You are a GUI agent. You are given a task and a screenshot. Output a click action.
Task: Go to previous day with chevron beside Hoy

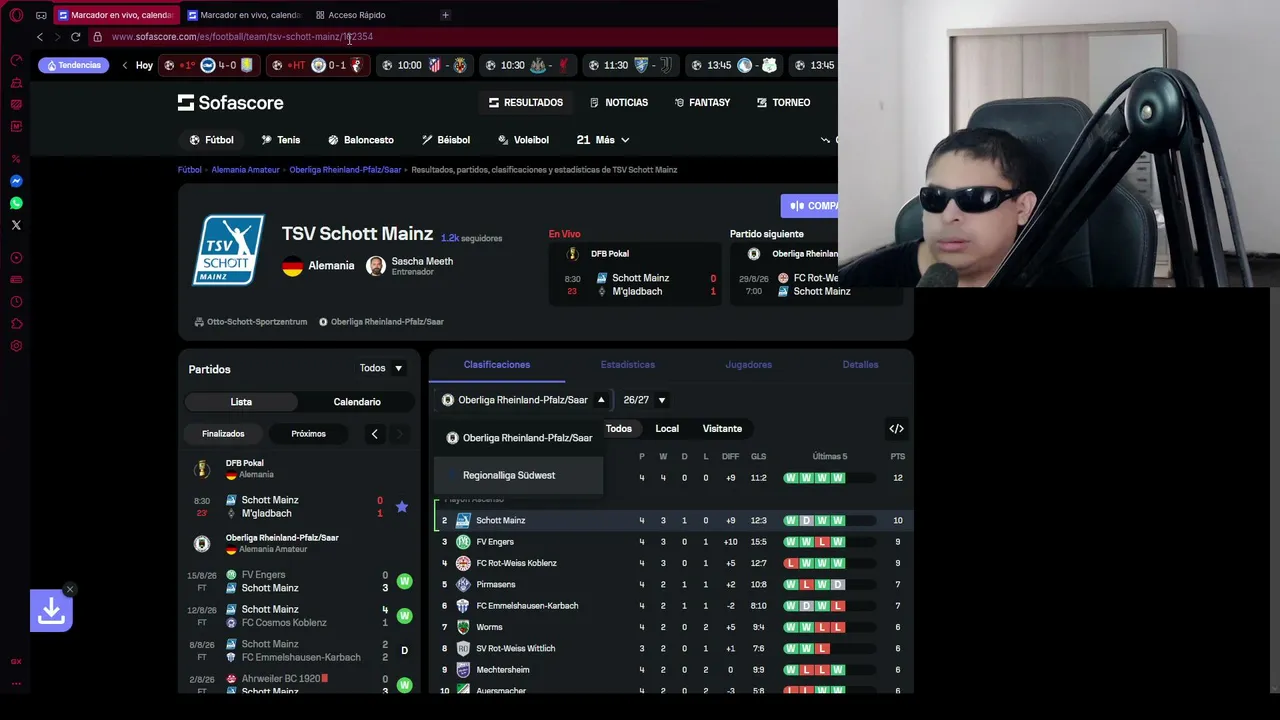125,66
